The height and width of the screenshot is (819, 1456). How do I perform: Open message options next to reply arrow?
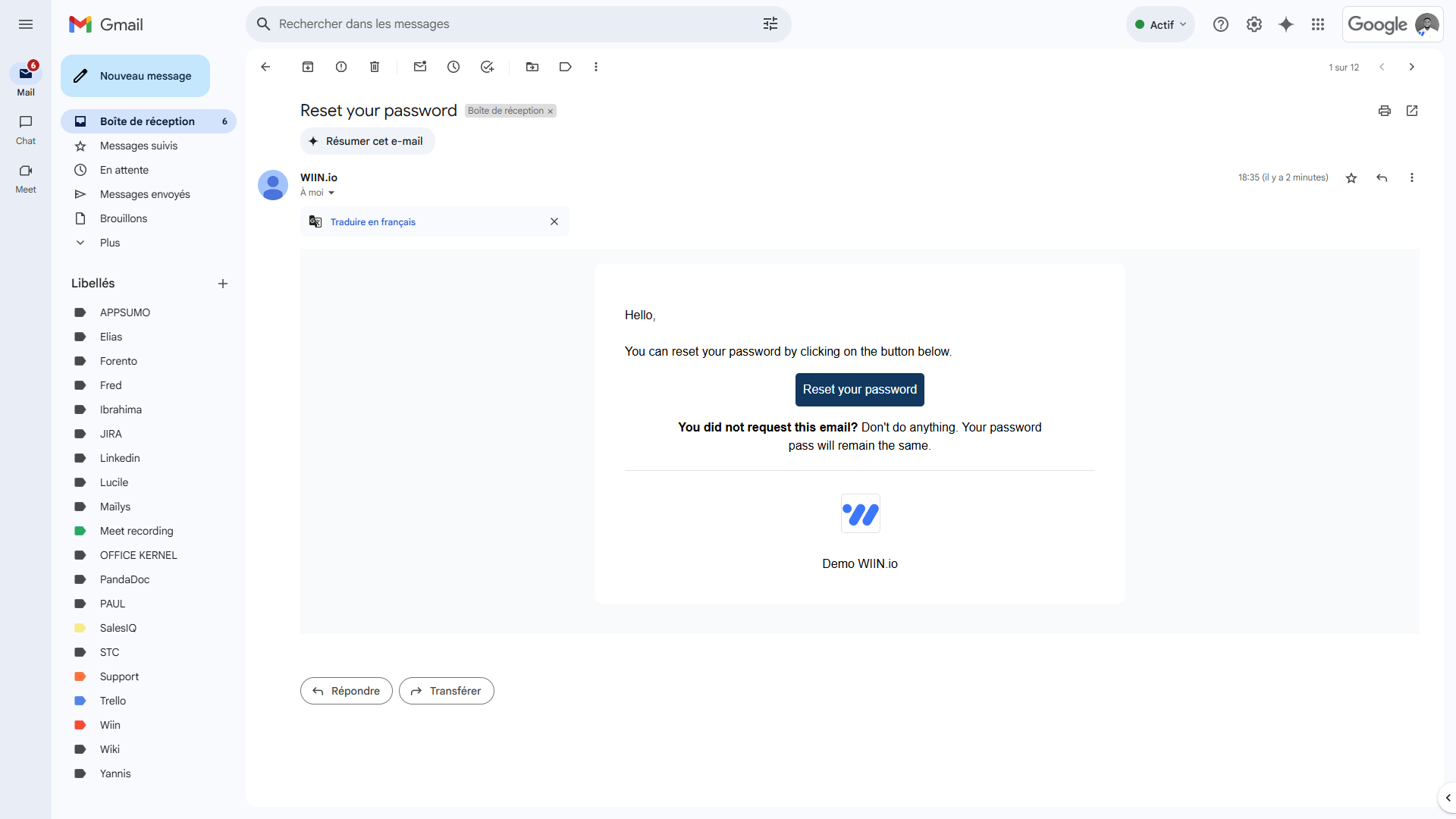(1412, 177)
